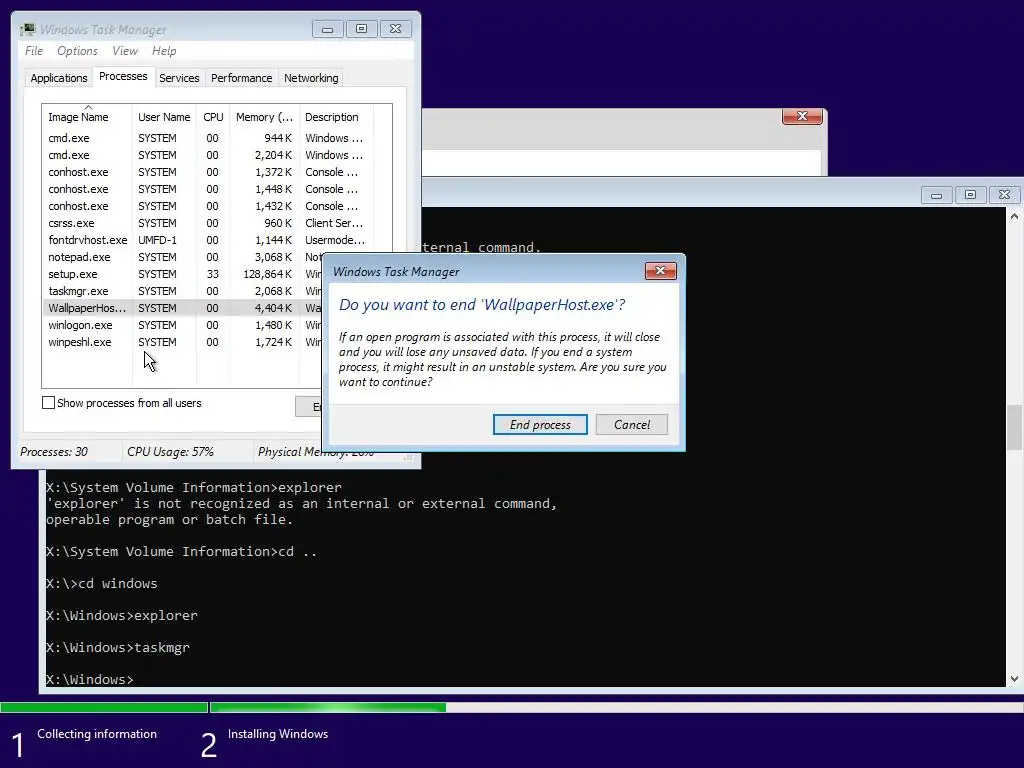Switch to the Services tab
Viewport: 1024px width, 768px height.
179,78
